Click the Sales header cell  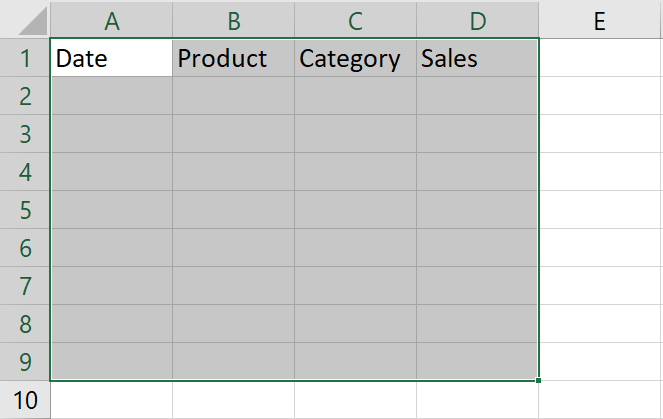(477, 58)
